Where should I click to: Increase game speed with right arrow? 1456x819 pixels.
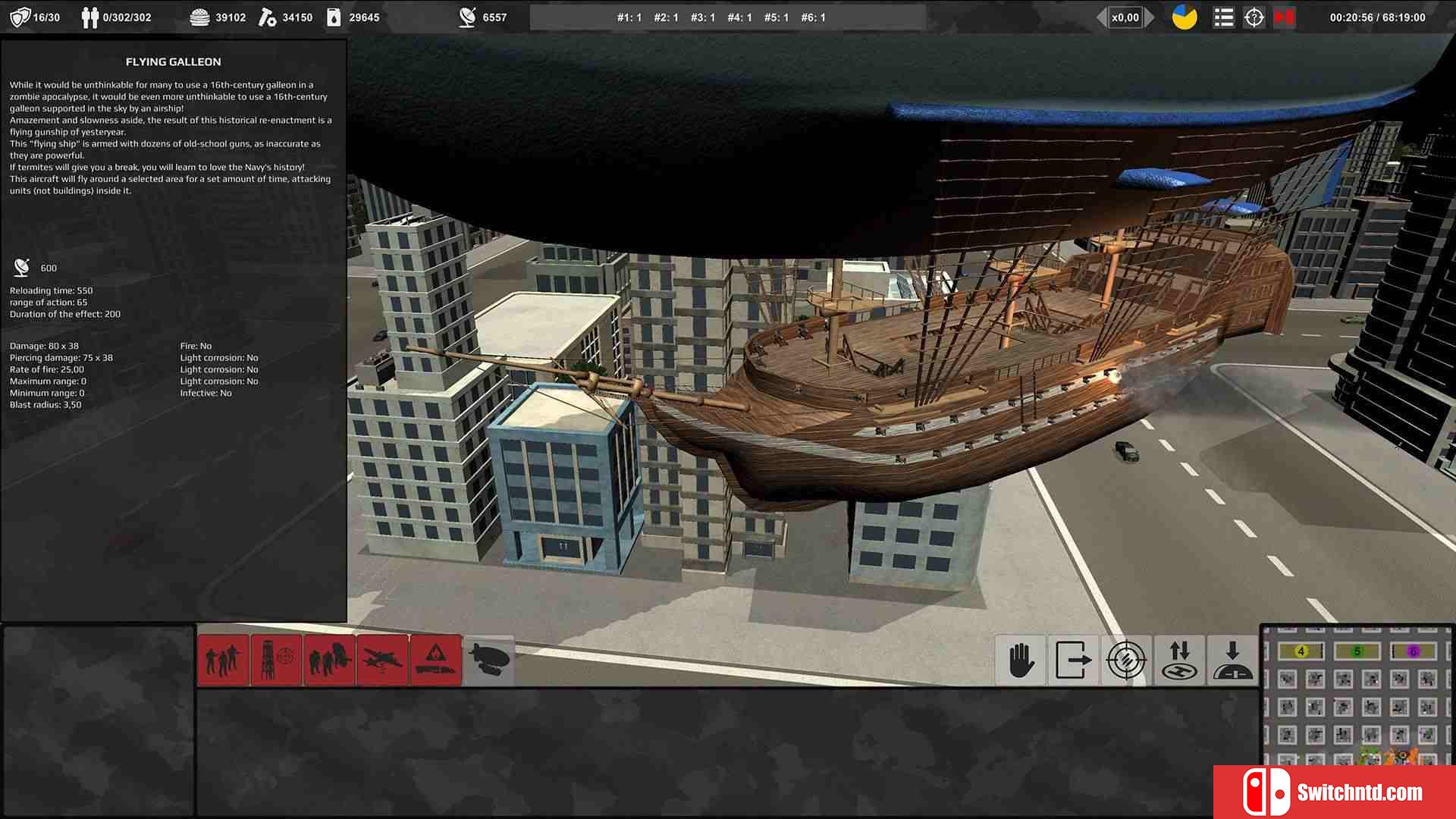click(1150, 17)
